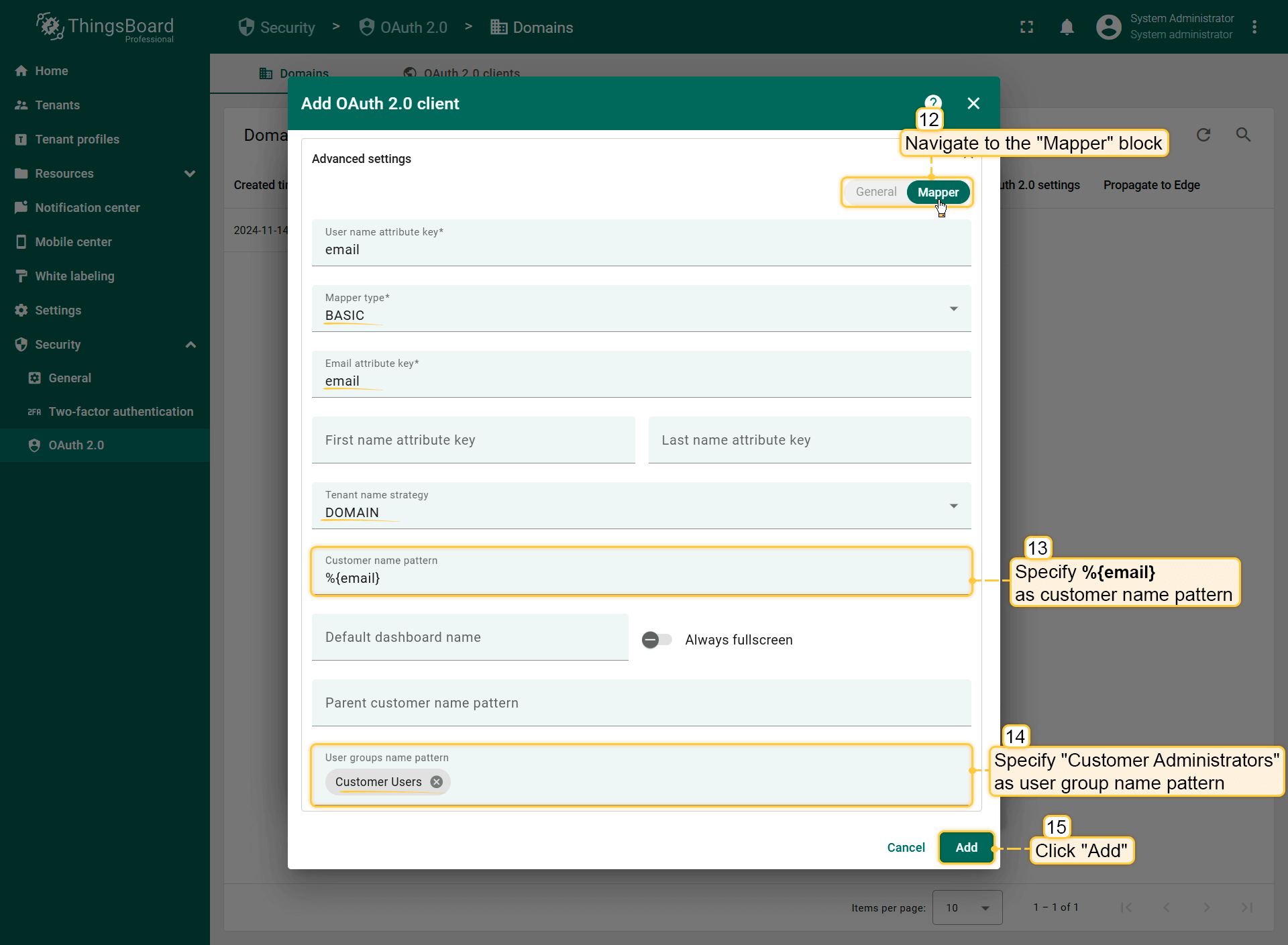Remove the Customer Users chip
Screen dimensions: 1288x945
point(437,782)
